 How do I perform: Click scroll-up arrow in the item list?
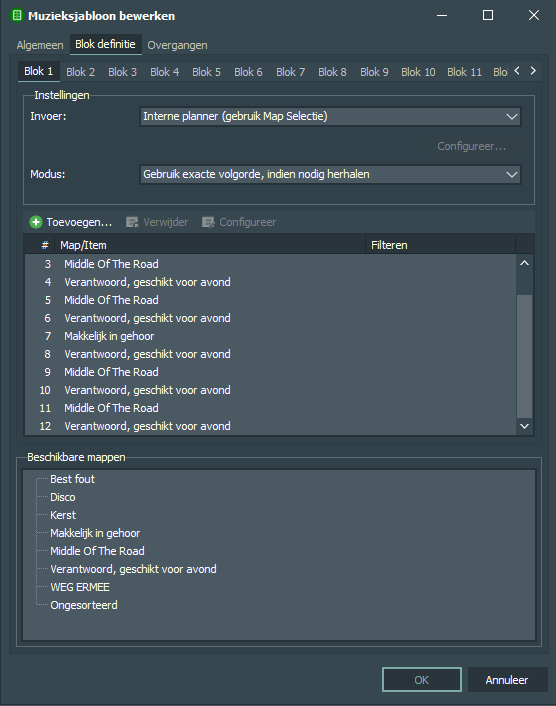point(524,263)
